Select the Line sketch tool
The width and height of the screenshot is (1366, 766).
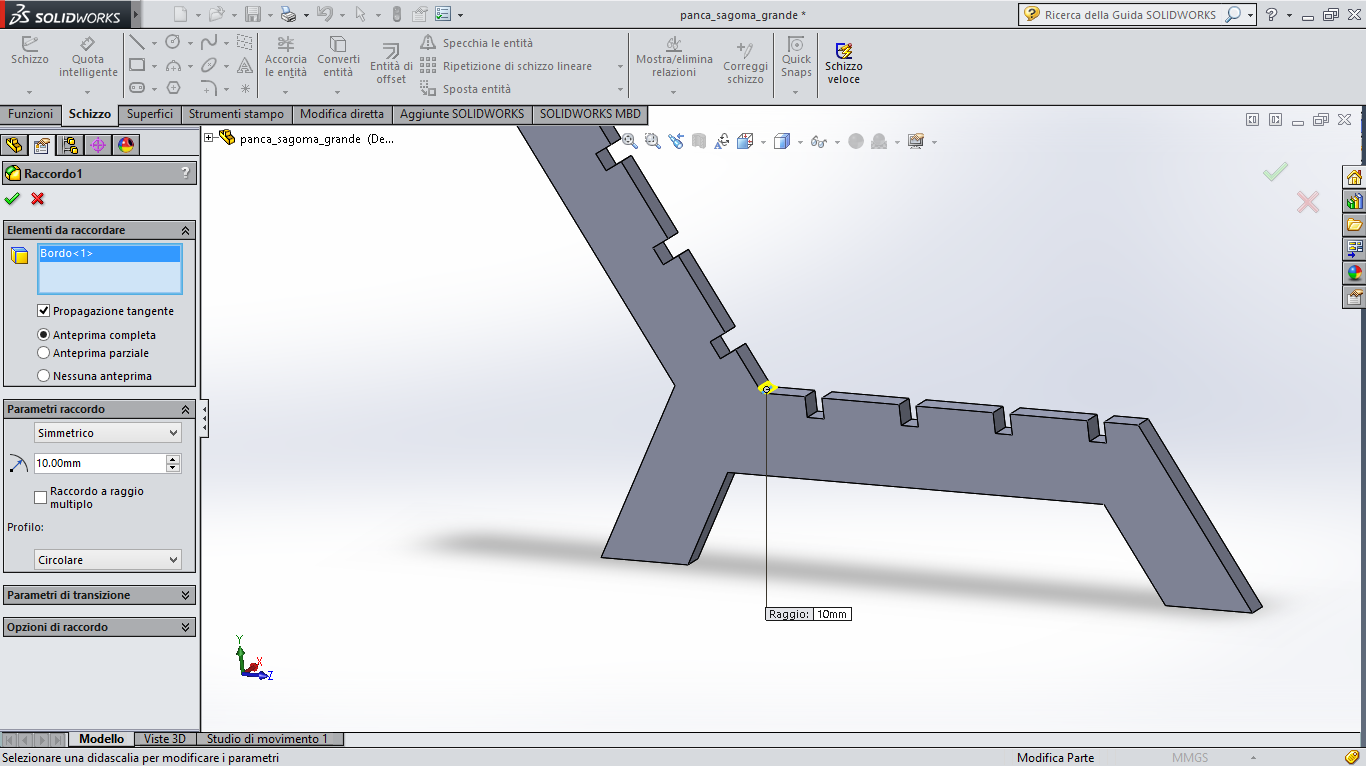point(137,42)
